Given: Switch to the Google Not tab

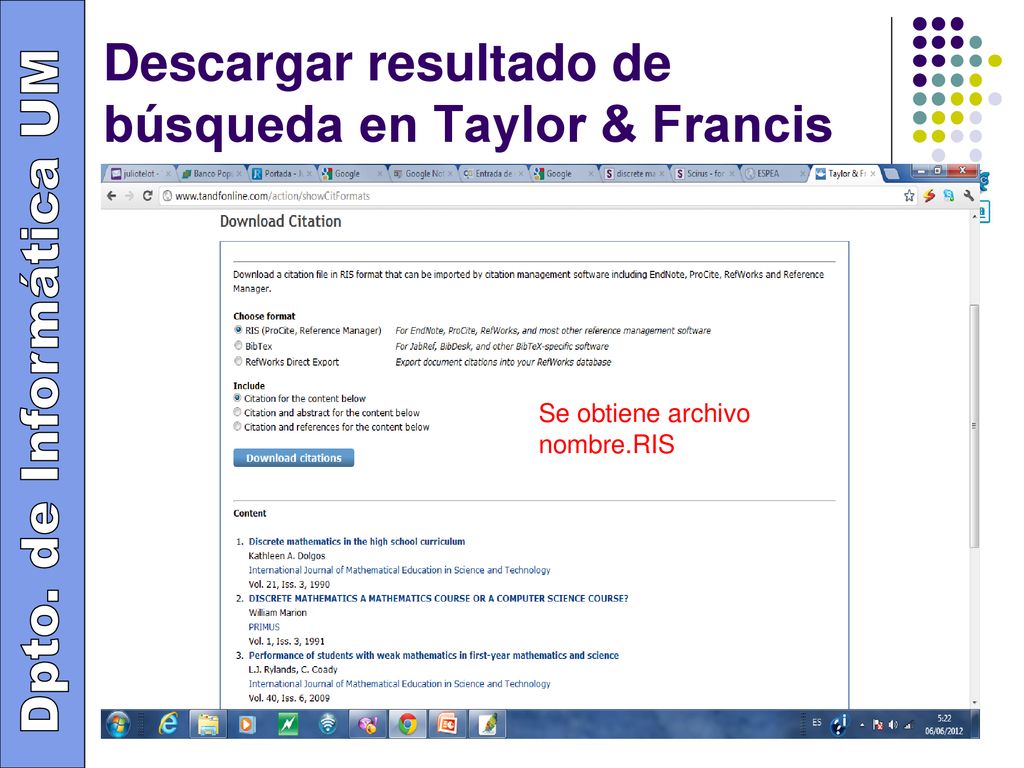Looking at the screenshot, I should [x=423, y=174].
